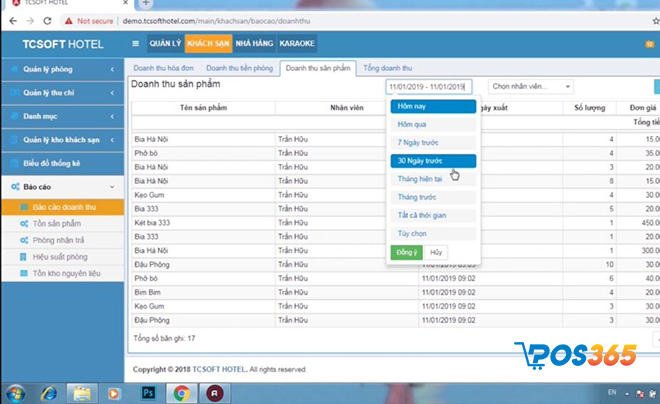Choose Tháng hiện tại range
660x404 pixels.
(x=433, y=179)
